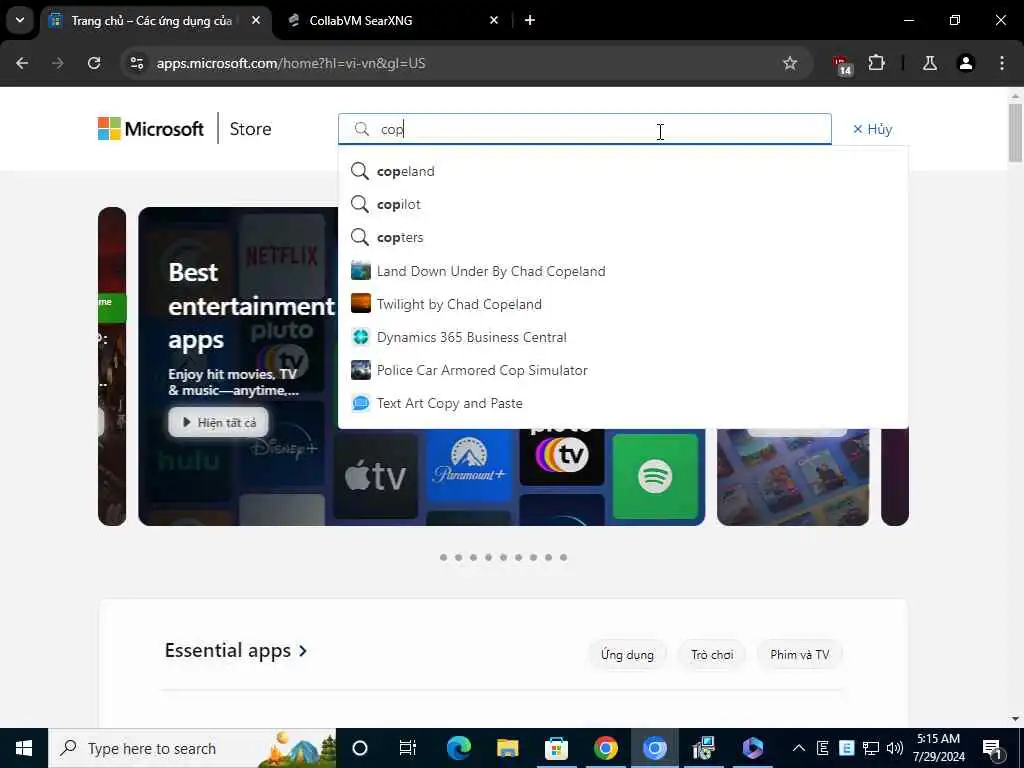
Task: Click the Hiện tất cả button
Action: click(x=219, y=423)
